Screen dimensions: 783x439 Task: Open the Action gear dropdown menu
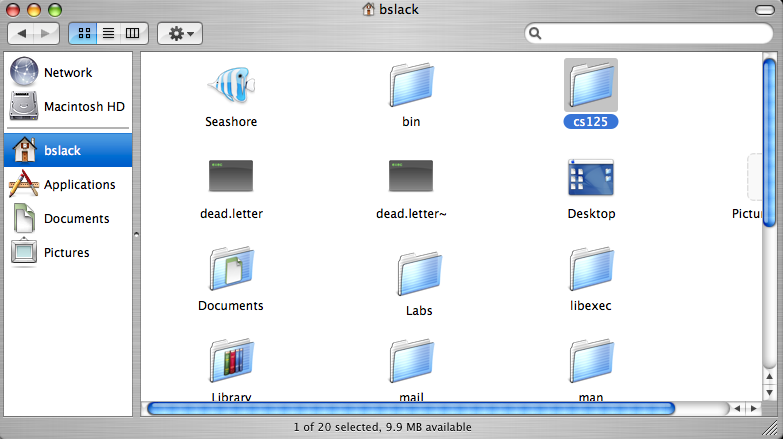[x=180, y=34]
